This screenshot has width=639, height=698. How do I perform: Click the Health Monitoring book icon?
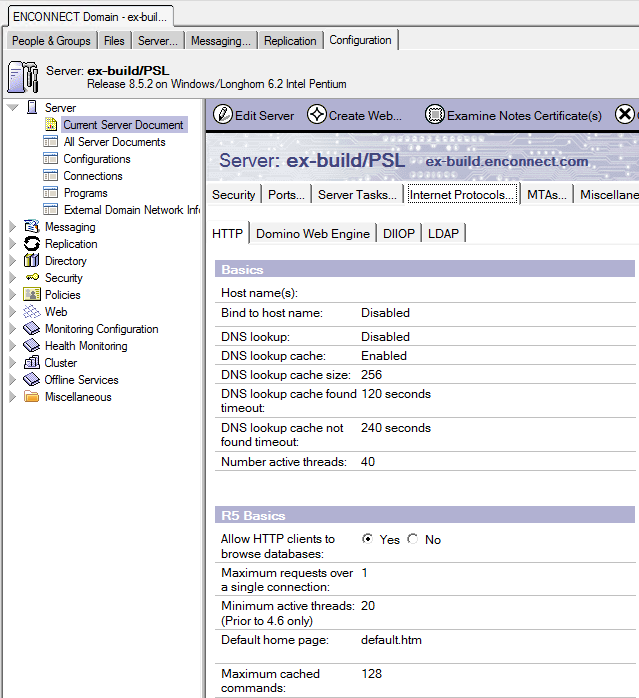tap(32, 345)
